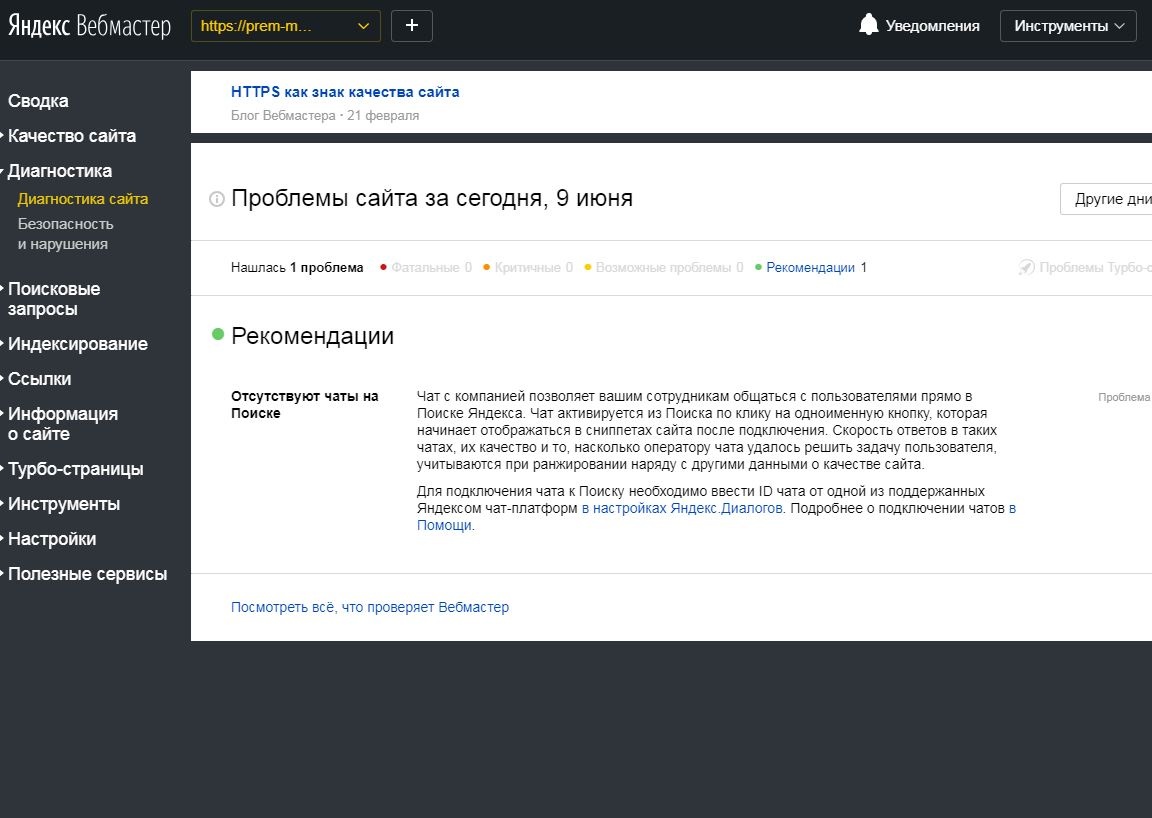
Task: Open the Инструменты dropdown in the header
Action: coord(1067,26)
